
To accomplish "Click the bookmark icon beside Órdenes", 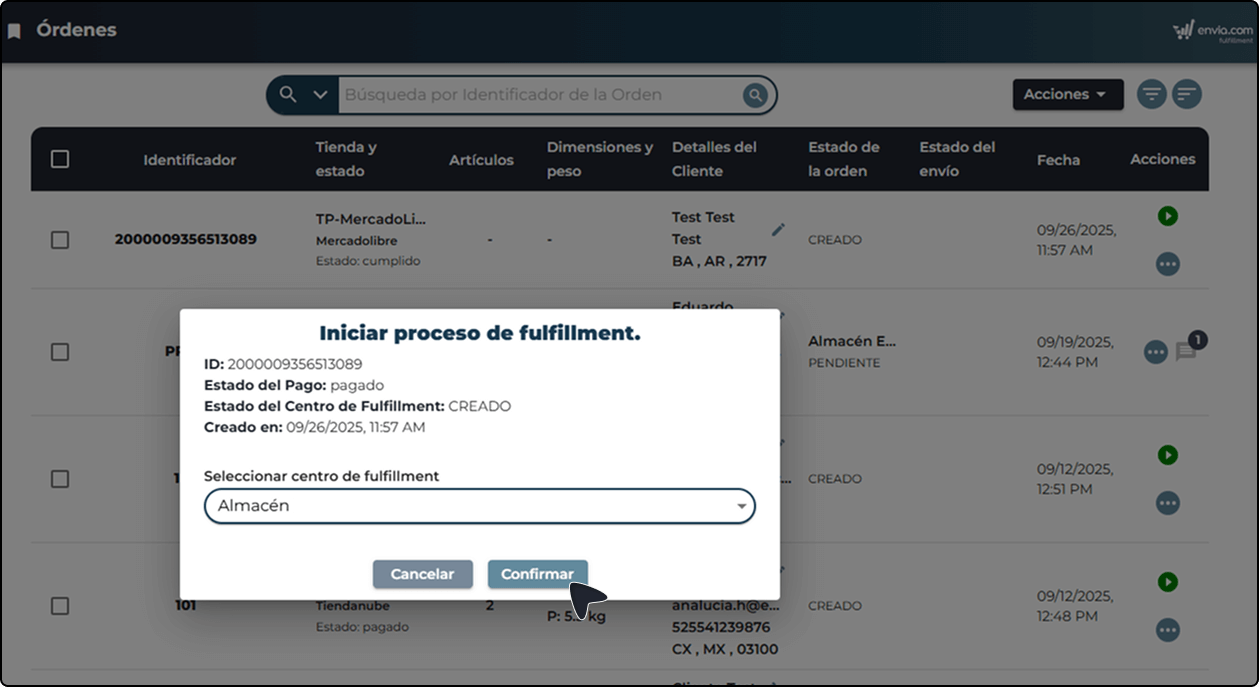I will 14,31.
